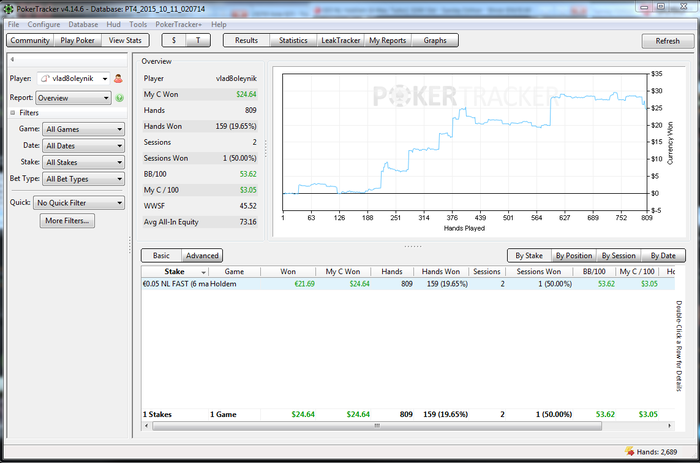Sort by the My C Won column header
700x463 pixels.
pyautogui.click(x=343, y=271)
